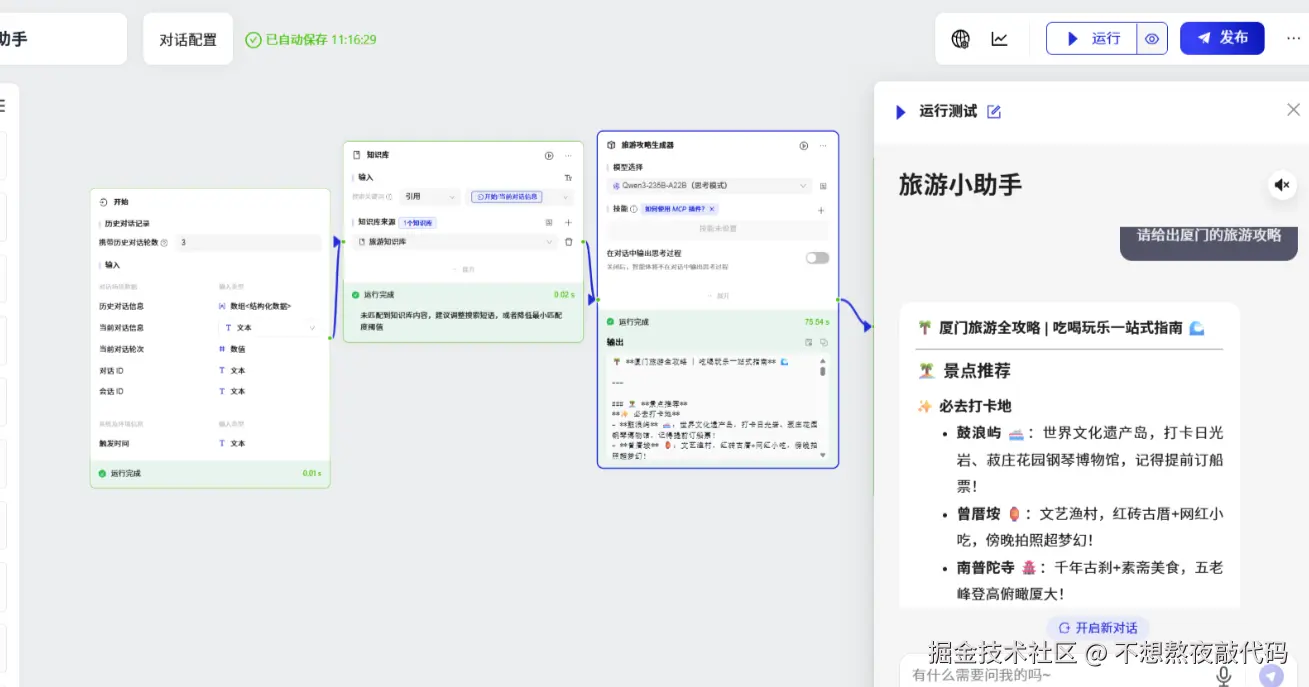Toggle 在对话中输出思考过程 switch

817,257
